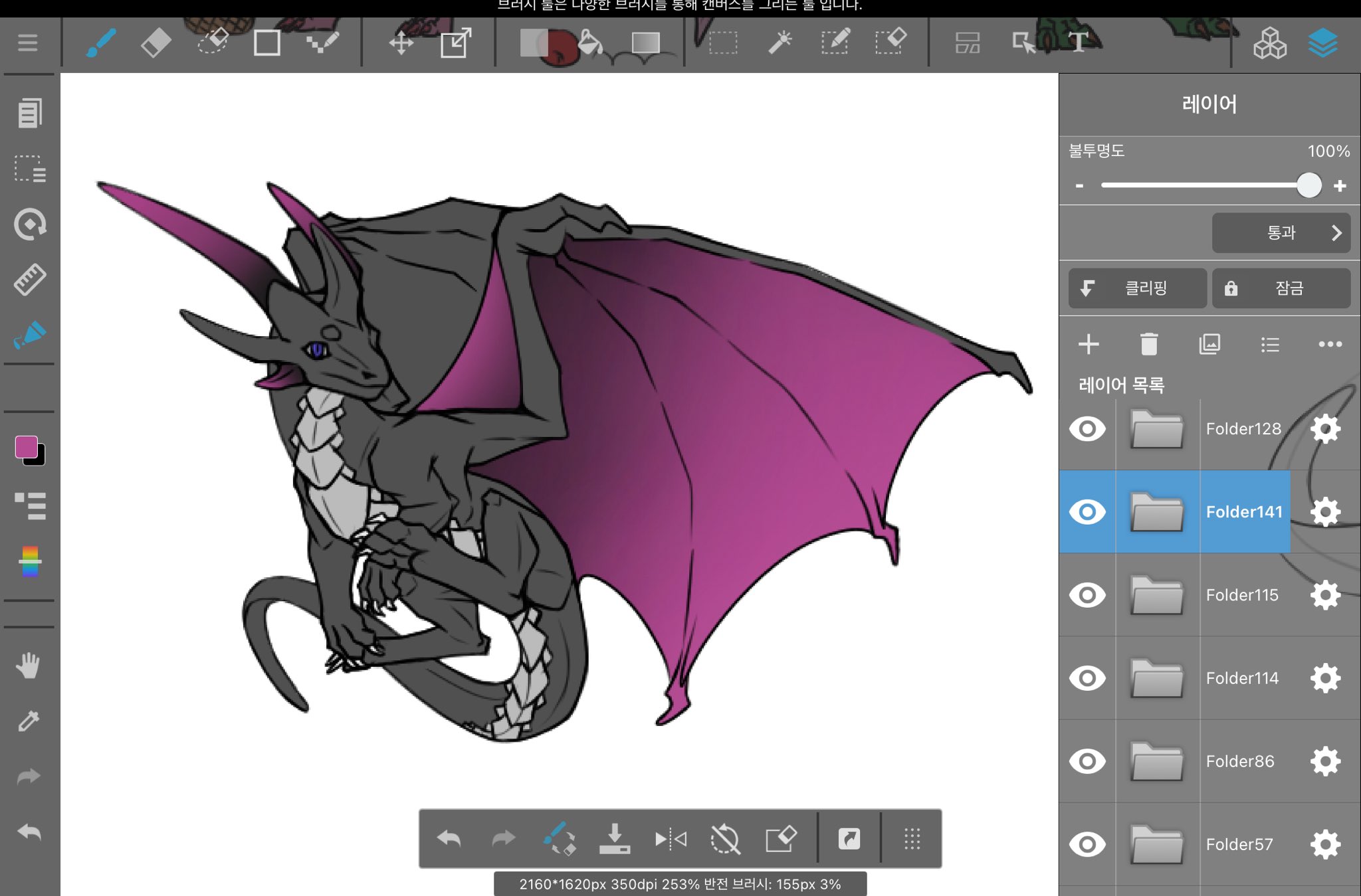Screen dimensions: 1361x896
Task: Pick the Magic Wand selection tool
Action: (x=780, y=43)
